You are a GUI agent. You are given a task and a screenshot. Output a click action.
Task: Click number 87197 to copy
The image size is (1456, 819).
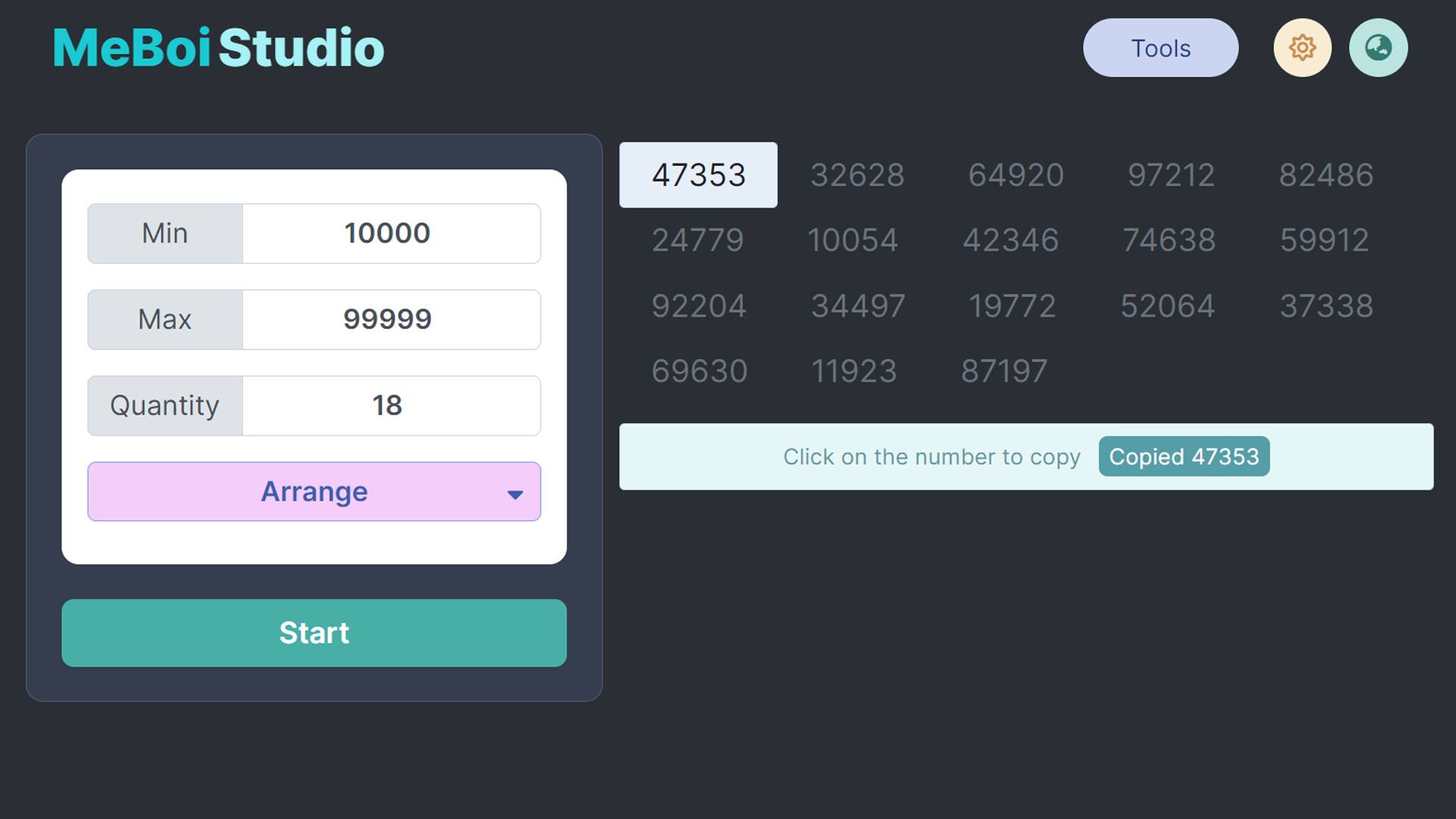click(1004, 371)
